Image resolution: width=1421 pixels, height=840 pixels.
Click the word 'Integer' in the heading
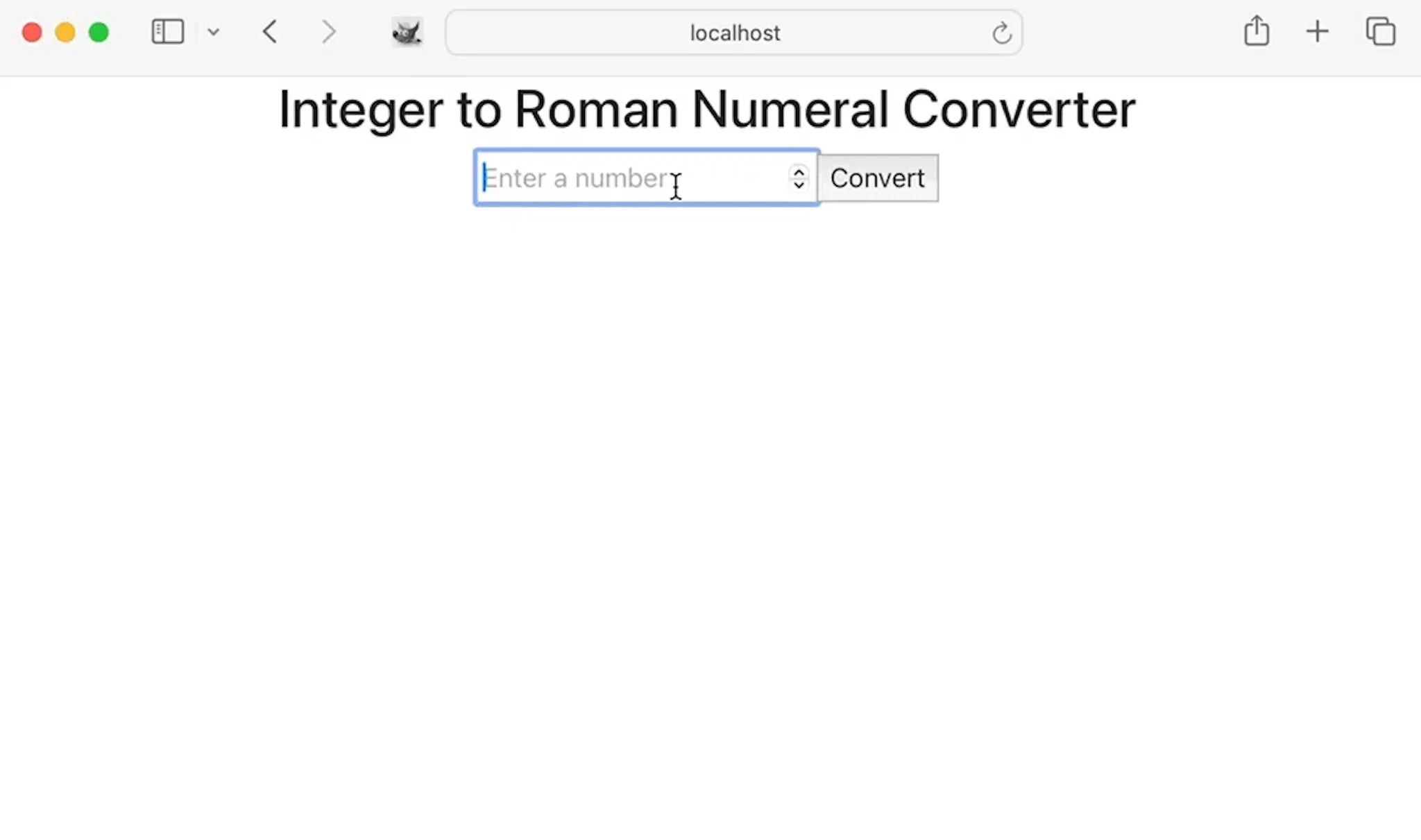point(361,110)
